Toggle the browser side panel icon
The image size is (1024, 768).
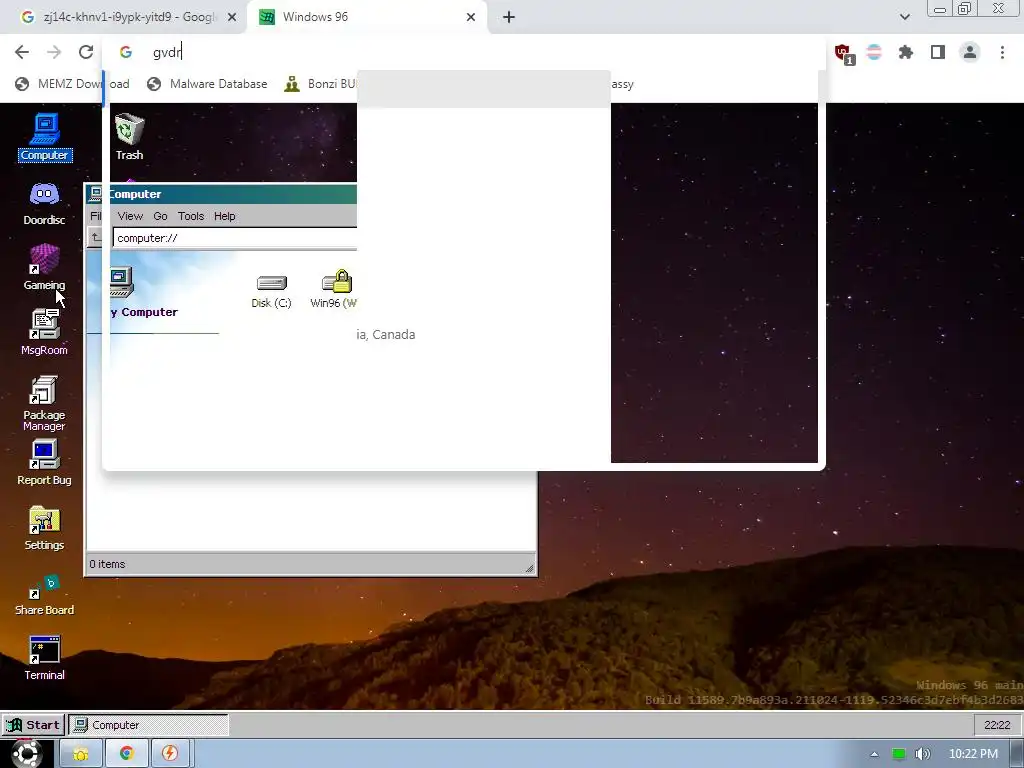click(x=938, y=52)
